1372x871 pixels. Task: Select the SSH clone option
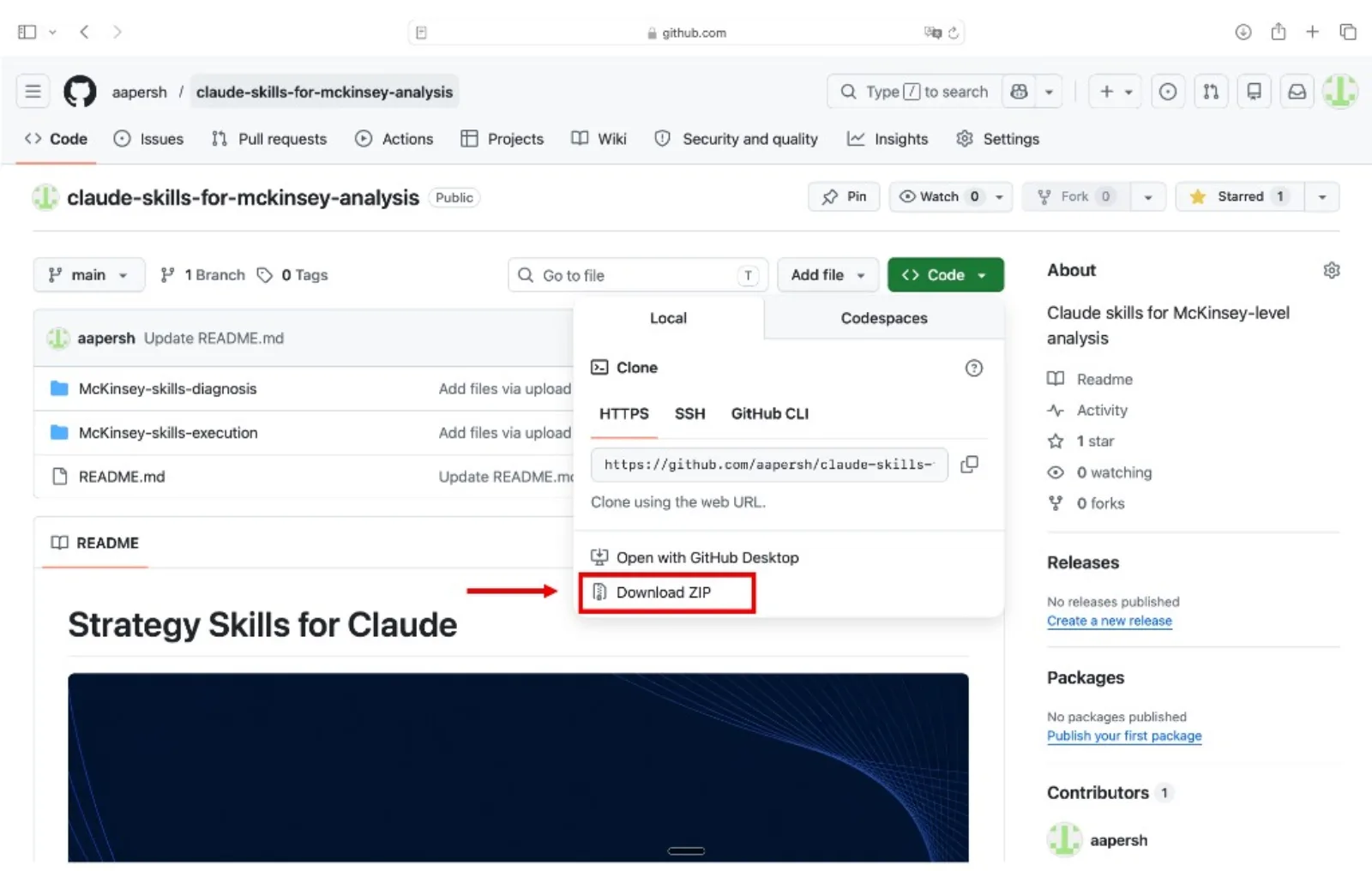coord(689,414)
